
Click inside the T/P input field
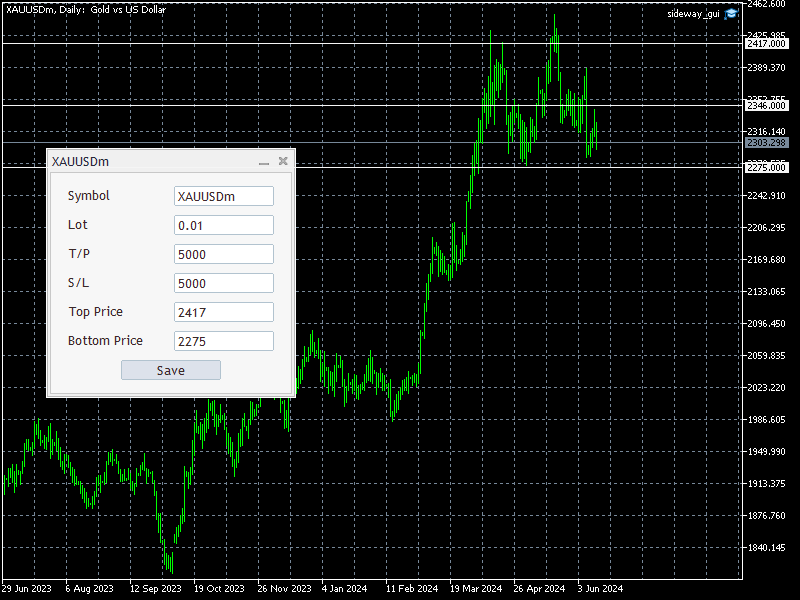pyautogui.click(x=223, y=253)
